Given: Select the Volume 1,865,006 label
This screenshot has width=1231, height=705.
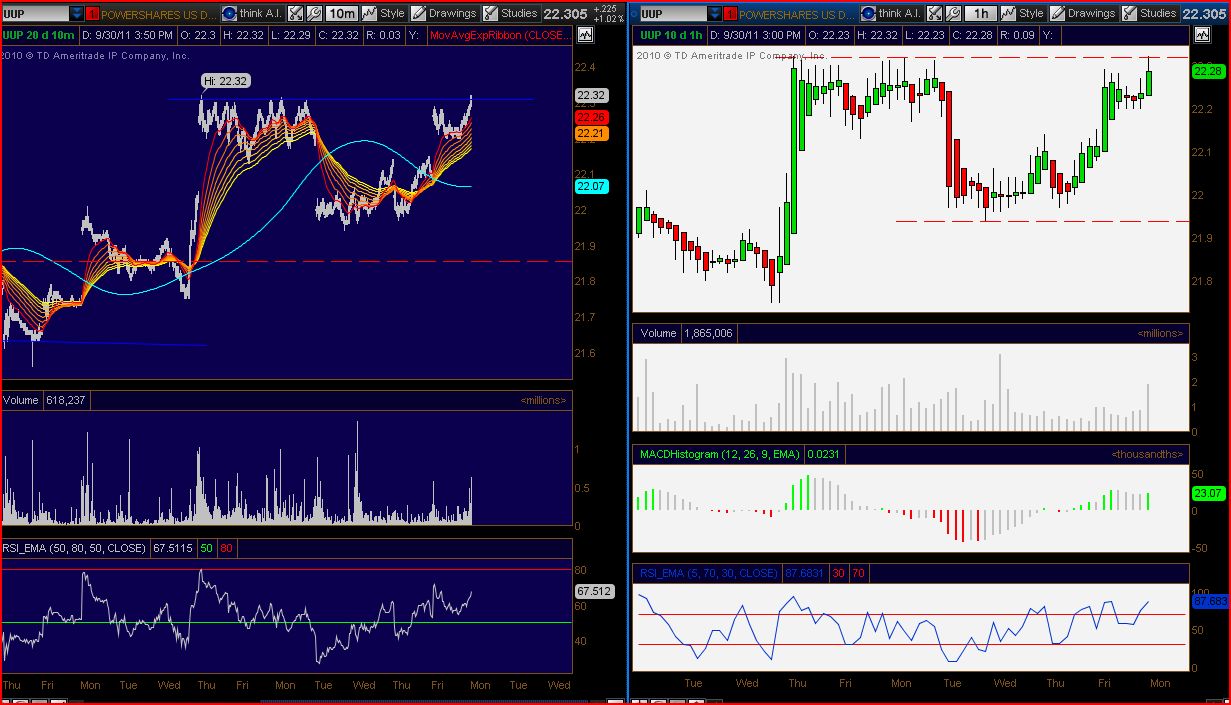Looking at the screenshot, I should (685, 333).
